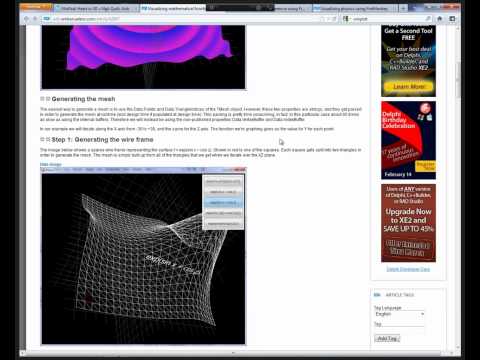Click the Article Tags panel icon
The width and height of the screenshot is (480, 360).
pyautogui.click(x=377, y=295)
